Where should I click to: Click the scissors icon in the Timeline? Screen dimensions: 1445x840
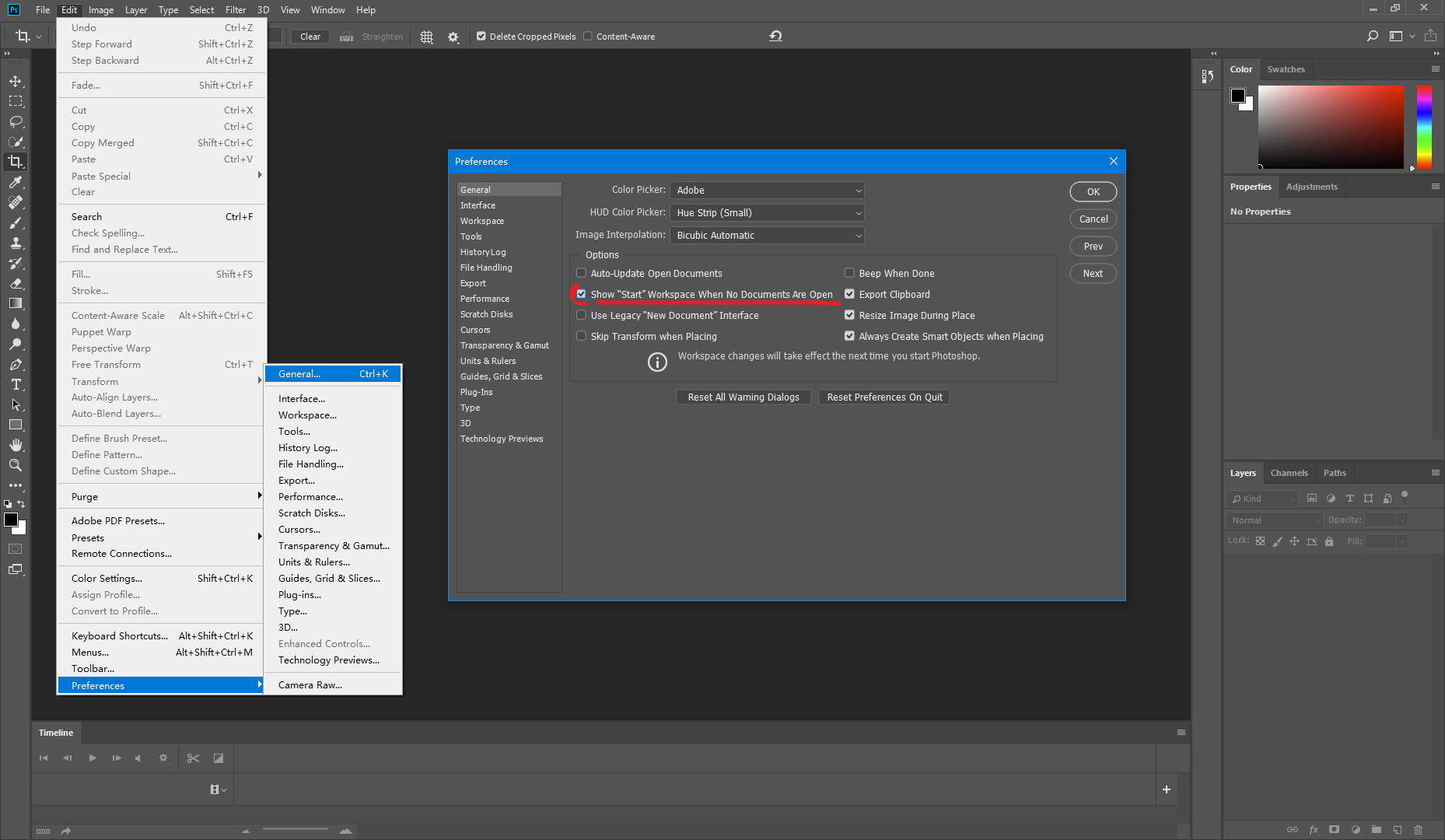point(193,758)
